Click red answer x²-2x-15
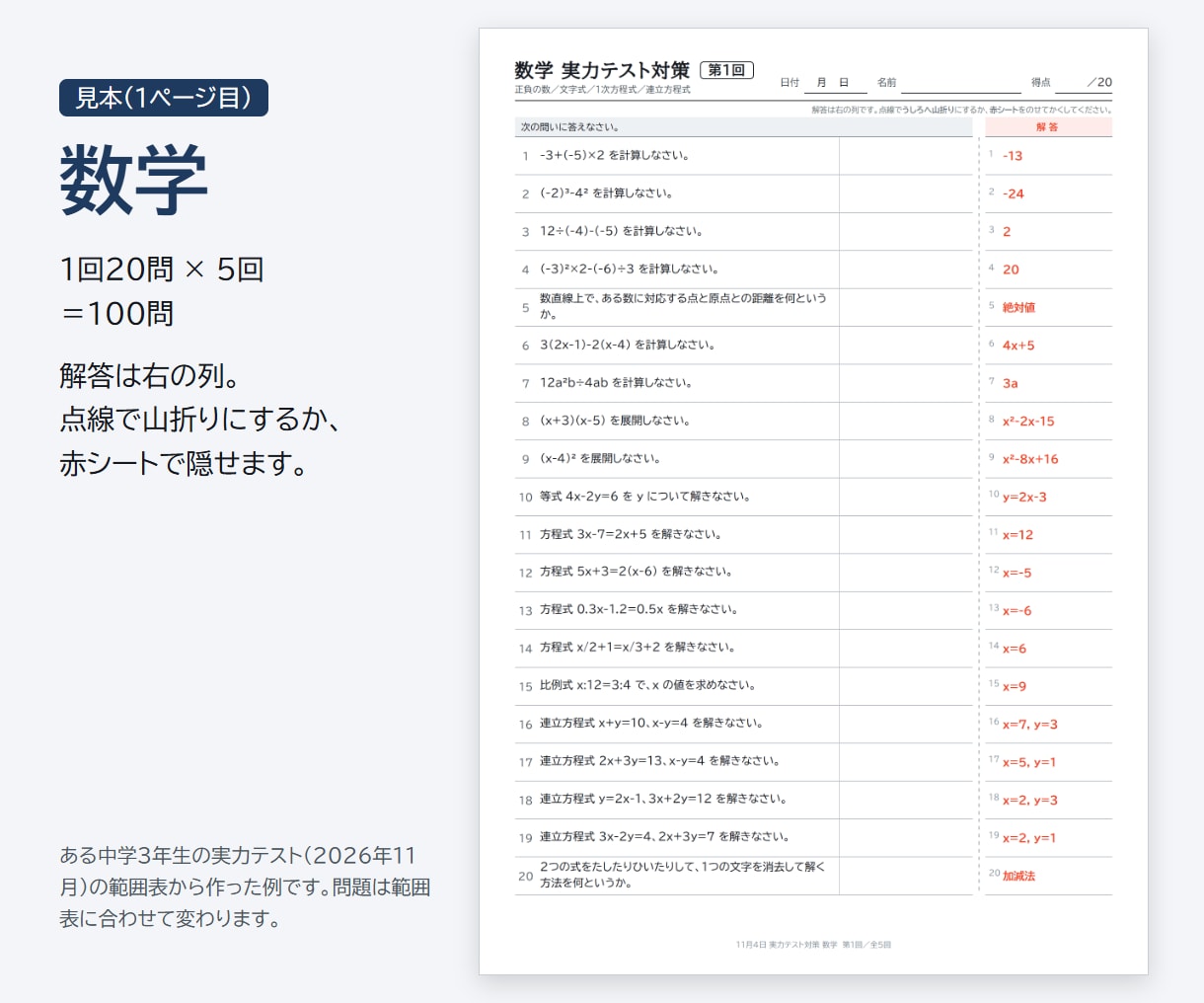This screenshot has height=1003, width=1204. click(x=1028, y=422)
